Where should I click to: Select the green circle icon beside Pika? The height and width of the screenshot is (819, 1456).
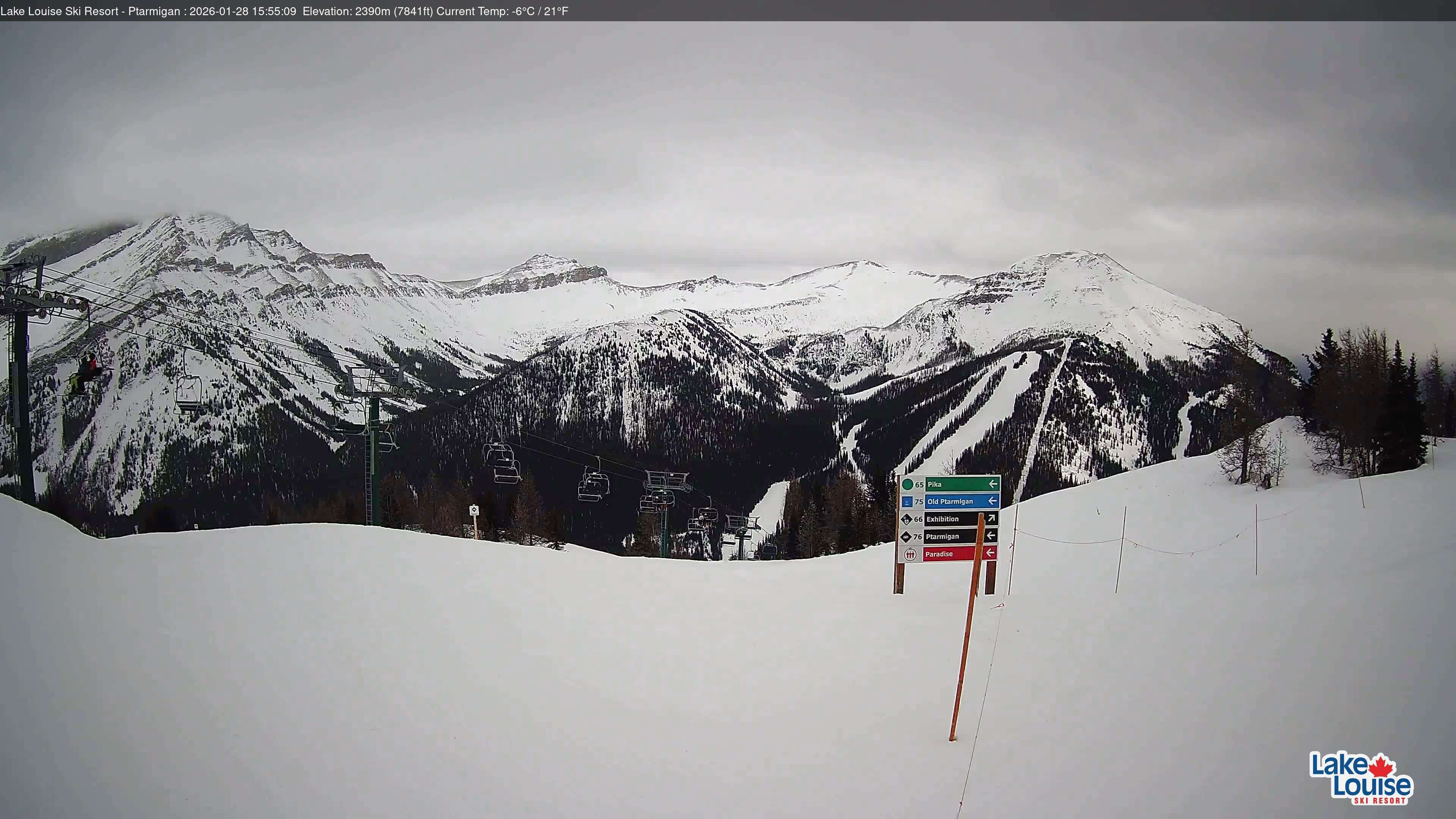click(x=908, y=485)
